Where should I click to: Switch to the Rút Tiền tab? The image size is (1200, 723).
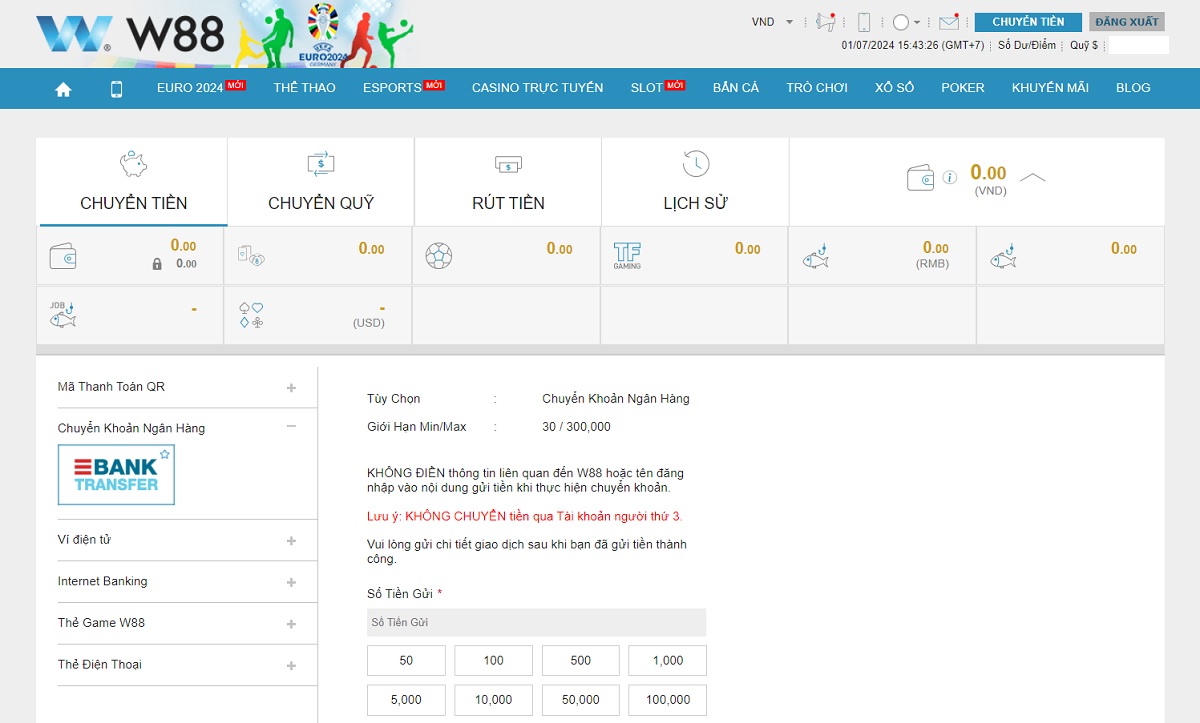(507, 182)
